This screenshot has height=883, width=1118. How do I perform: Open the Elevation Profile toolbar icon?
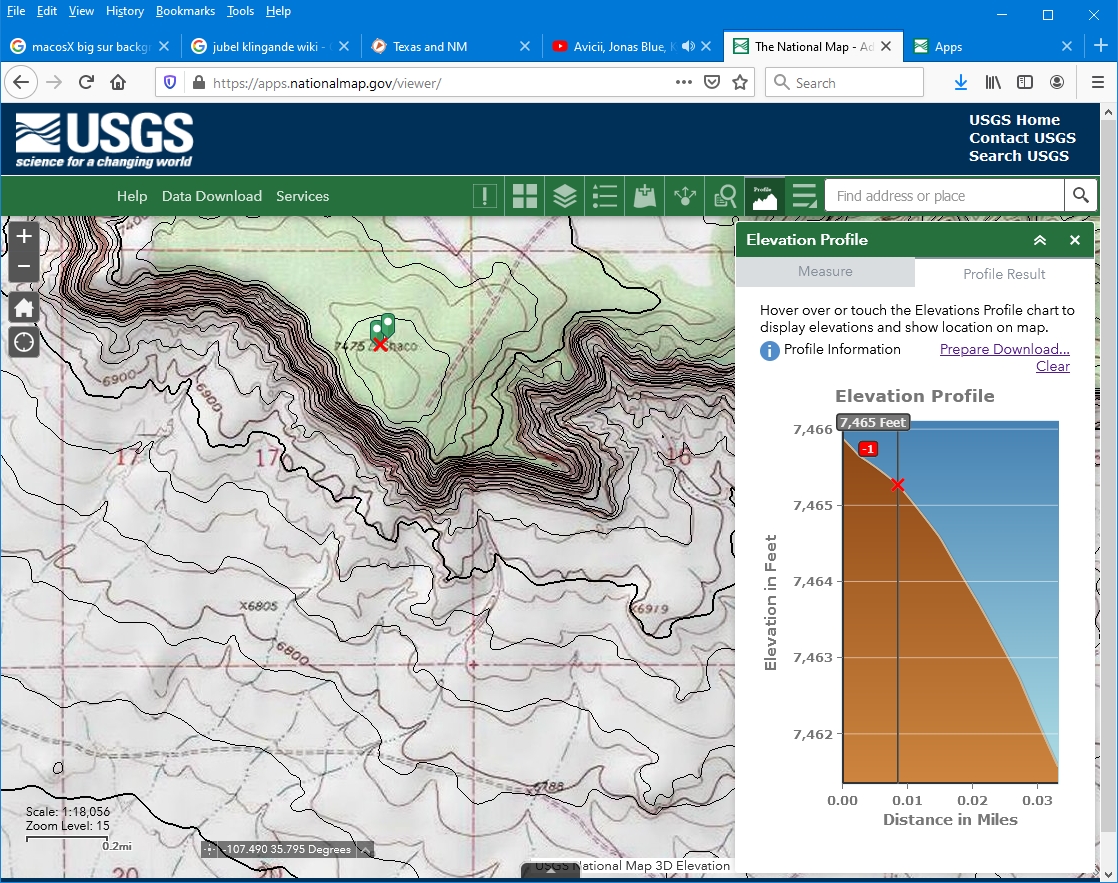765,196
